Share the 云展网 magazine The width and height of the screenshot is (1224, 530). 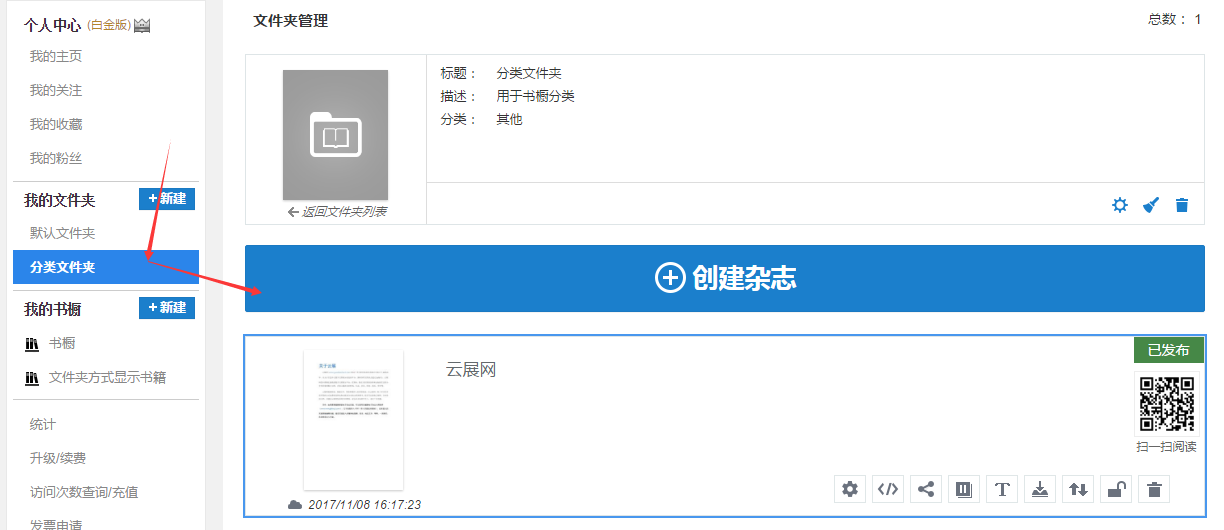(926, 489)
